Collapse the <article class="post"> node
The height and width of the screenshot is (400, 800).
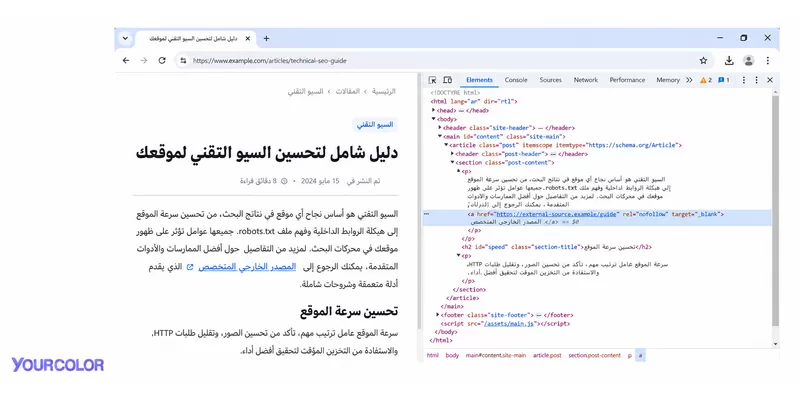pos(446,145)
